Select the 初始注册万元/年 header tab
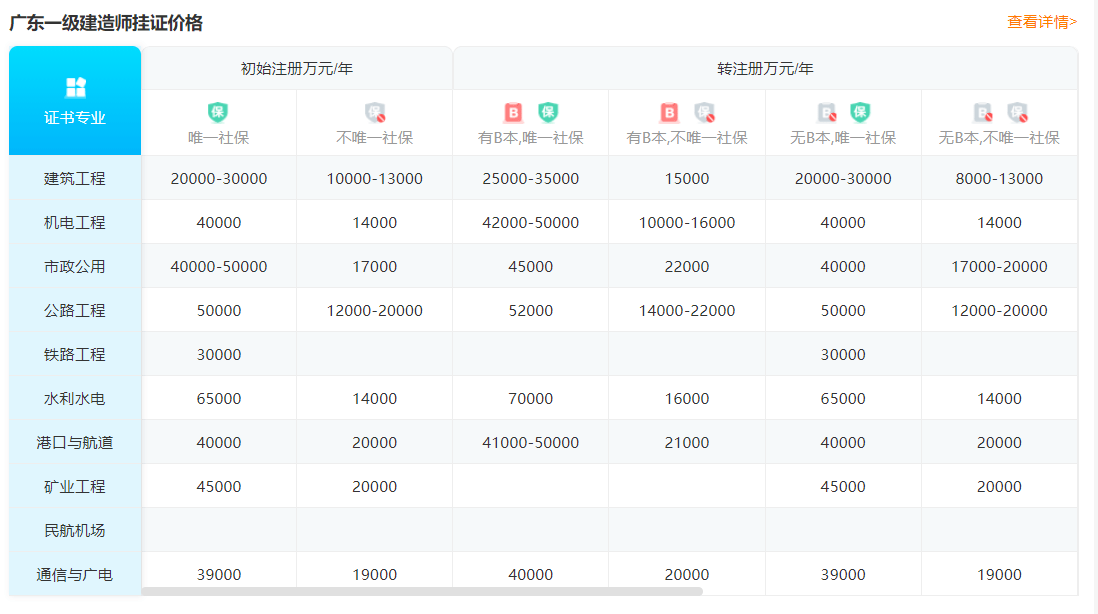Viewport: 1098px width, 614px height. pos(297,69)
